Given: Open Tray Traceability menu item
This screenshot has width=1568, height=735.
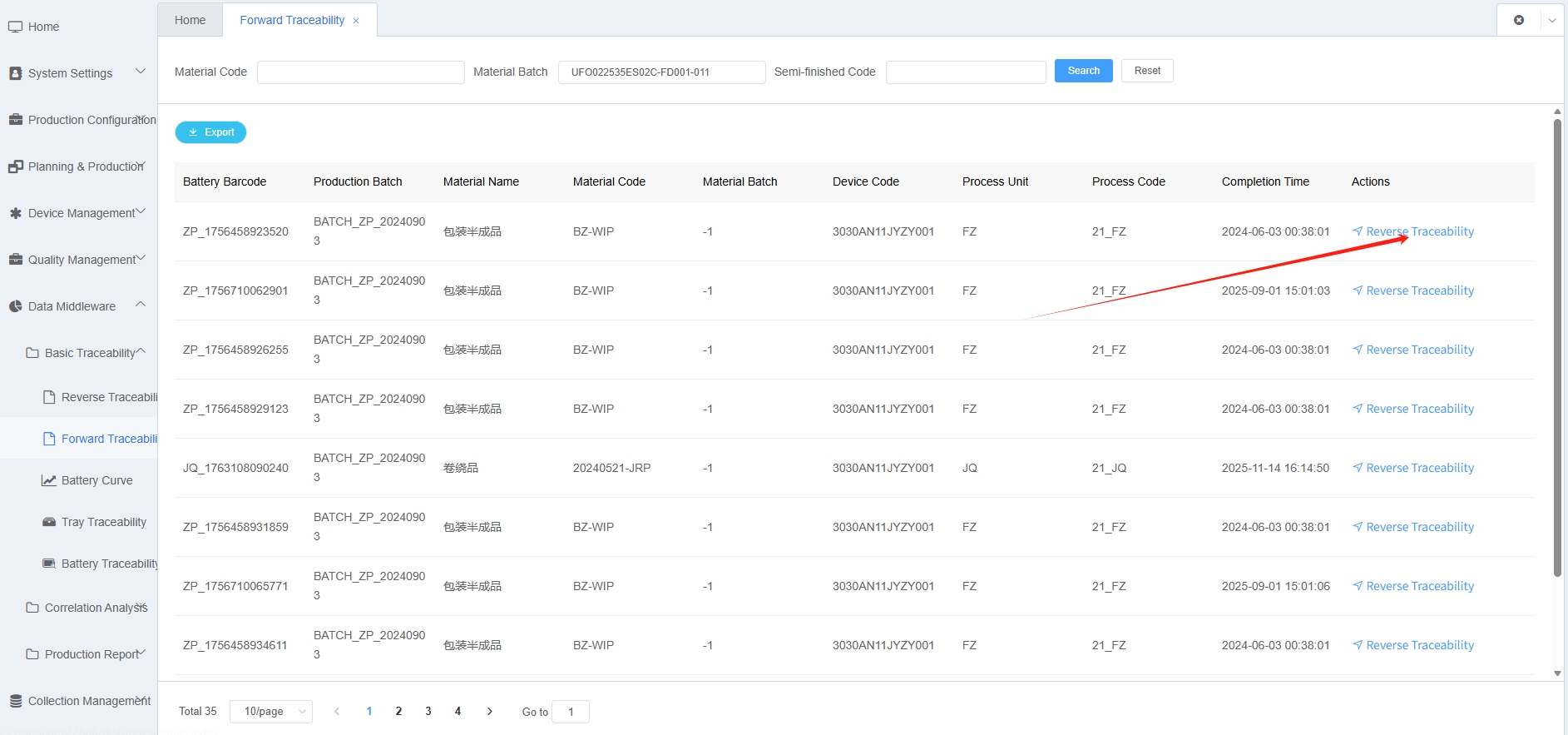Looking at the screenshot, I should pyautogui.click(x=104, y=522).
